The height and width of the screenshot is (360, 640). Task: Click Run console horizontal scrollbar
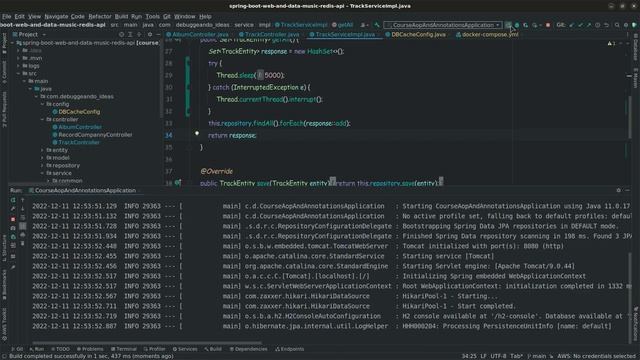pos(147,343)
